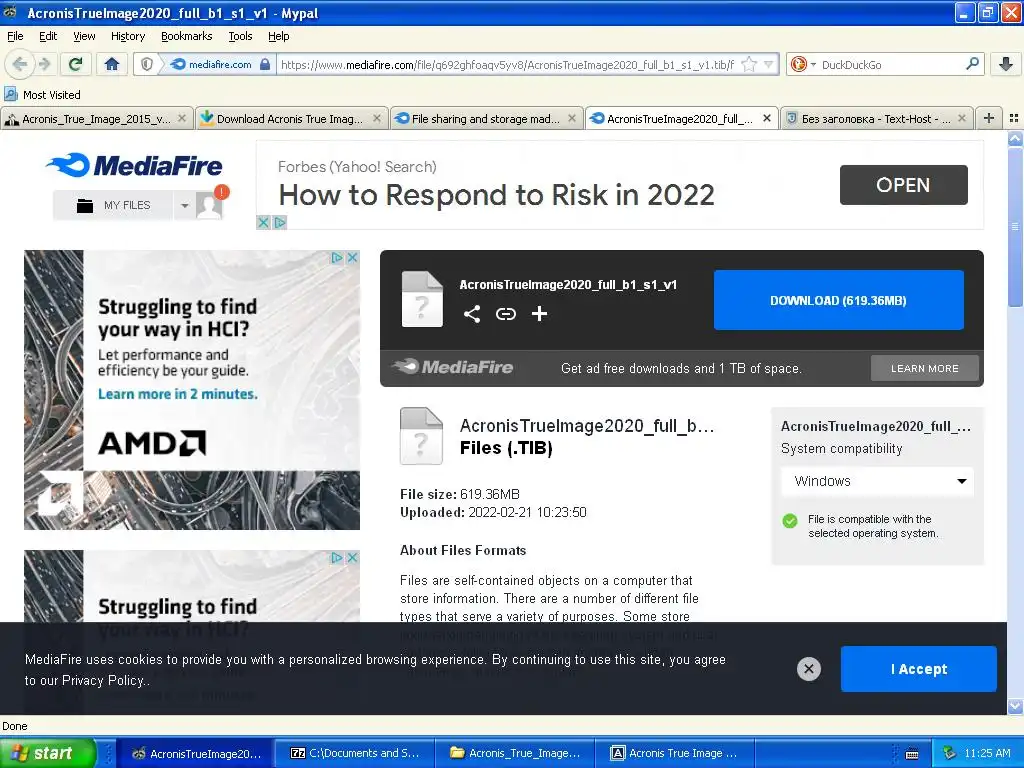Click the I Accept cookies button
The width and height of the screenshot is (1024, 768).
[x=918, y=669]
